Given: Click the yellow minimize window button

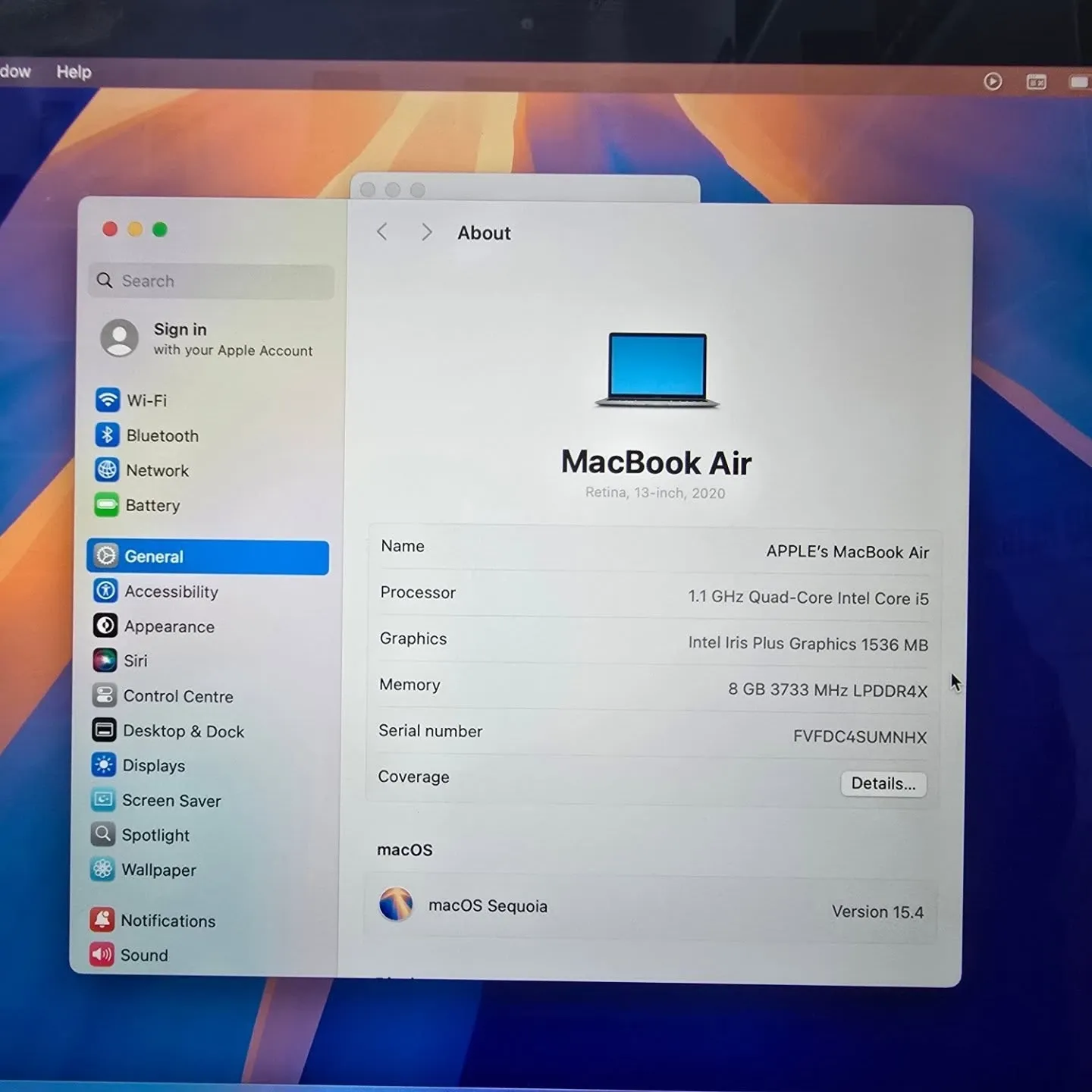Looking at the screenshot, I should [x=135, y=229].
